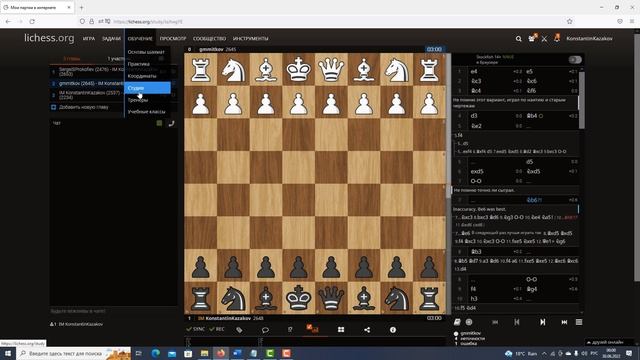Open the chapter tags icon below the board
Image resolution: width=640 pixels, height=360 pixels.
click(240, 330)
